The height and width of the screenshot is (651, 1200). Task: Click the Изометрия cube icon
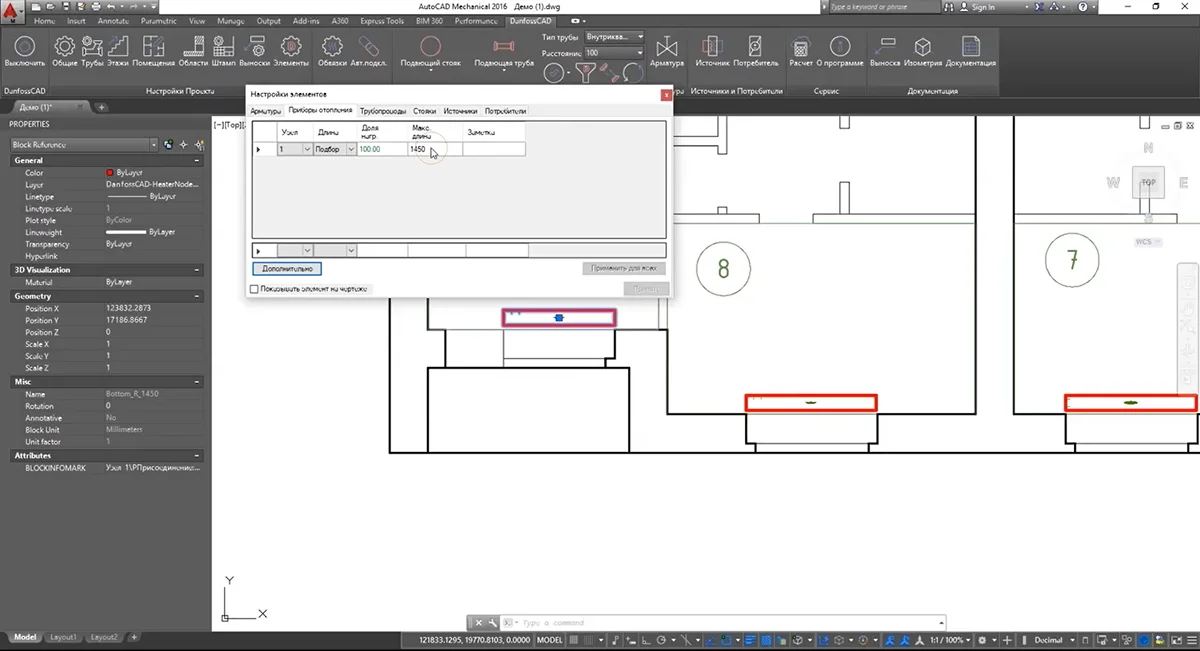[x=923, y=46]
